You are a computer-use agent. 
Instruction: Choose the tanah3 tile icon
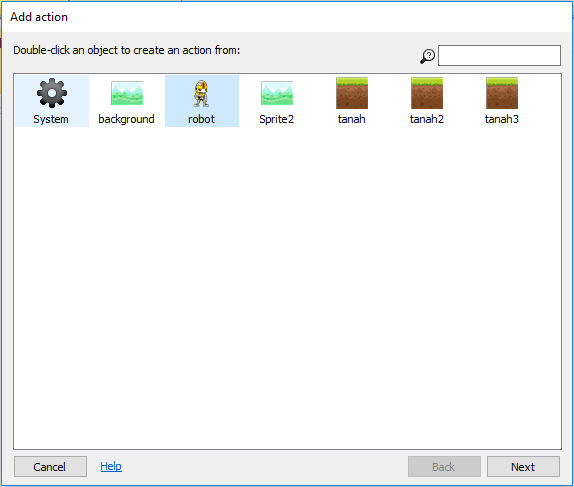click(502, 93)
